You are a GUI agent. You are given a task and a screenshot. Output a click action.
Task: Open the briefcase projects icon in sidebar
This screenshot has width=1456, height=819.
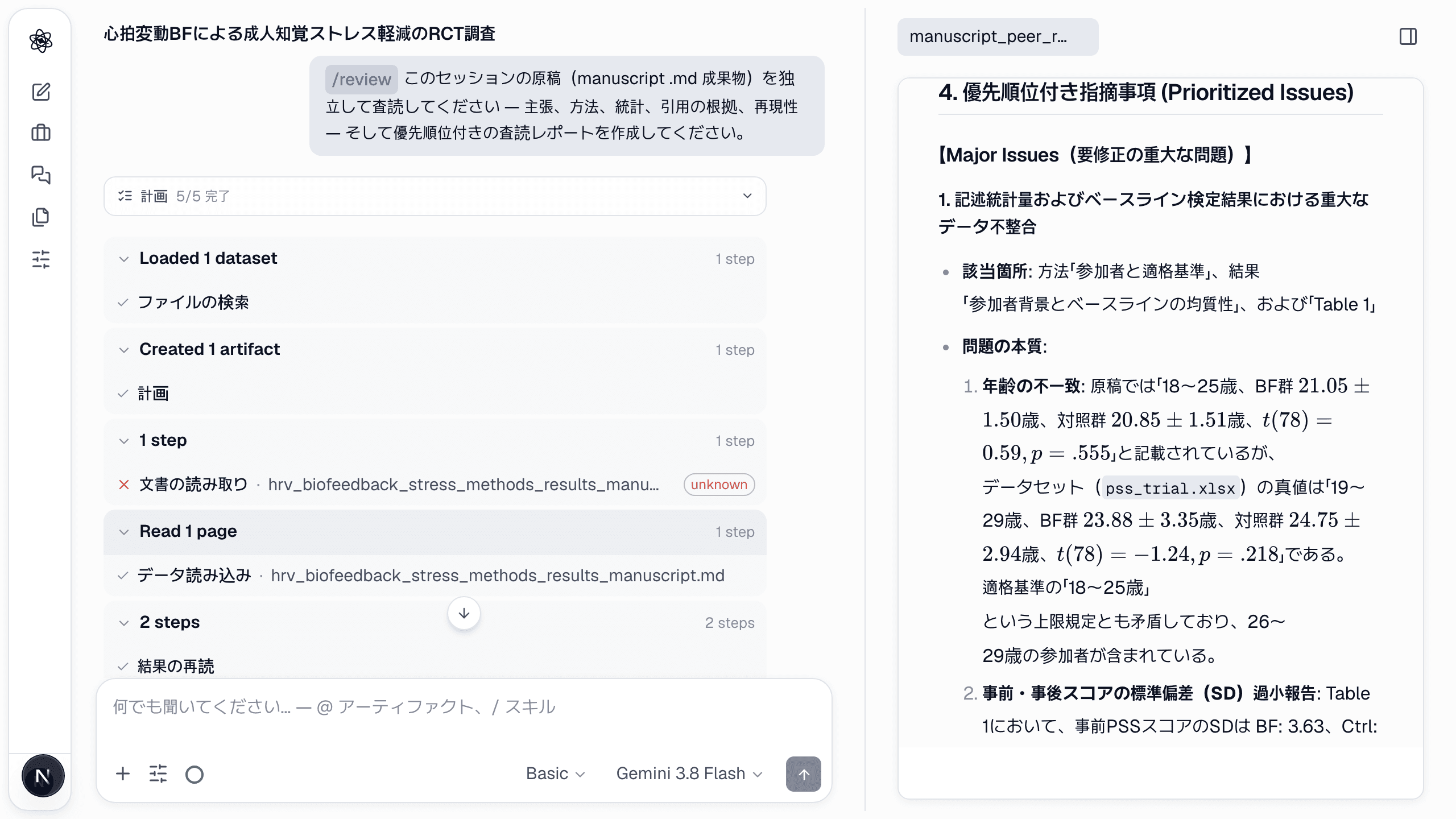click(x=41, y=133)
